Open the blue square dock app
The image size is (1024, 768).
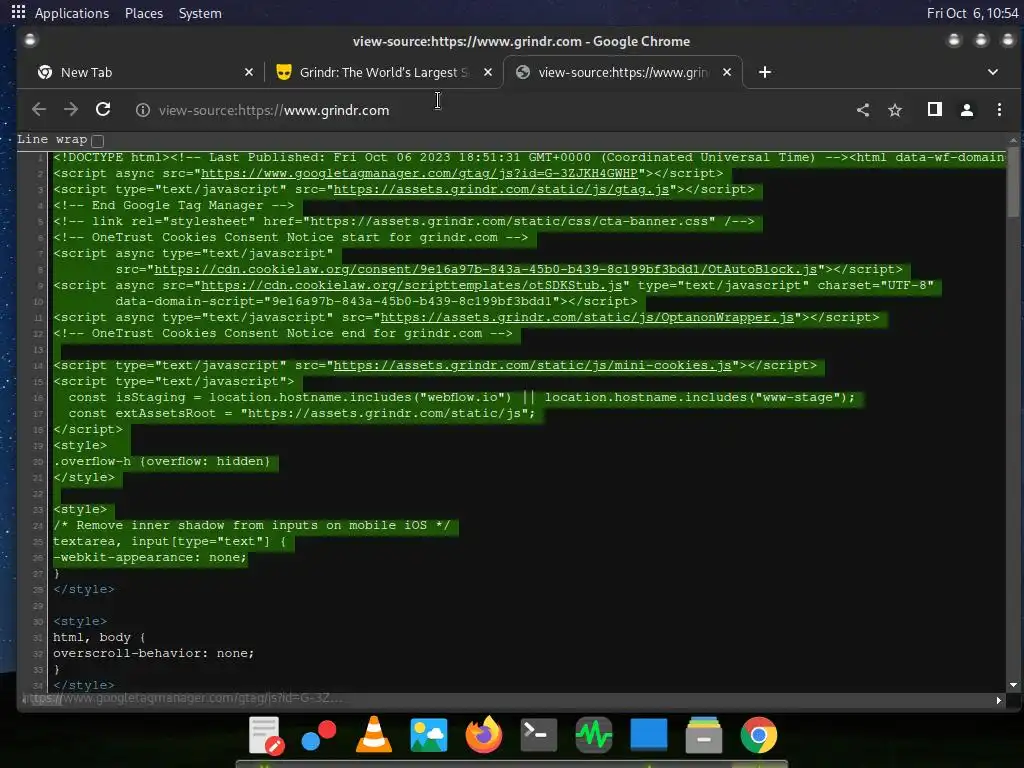[x=648, y=735]
